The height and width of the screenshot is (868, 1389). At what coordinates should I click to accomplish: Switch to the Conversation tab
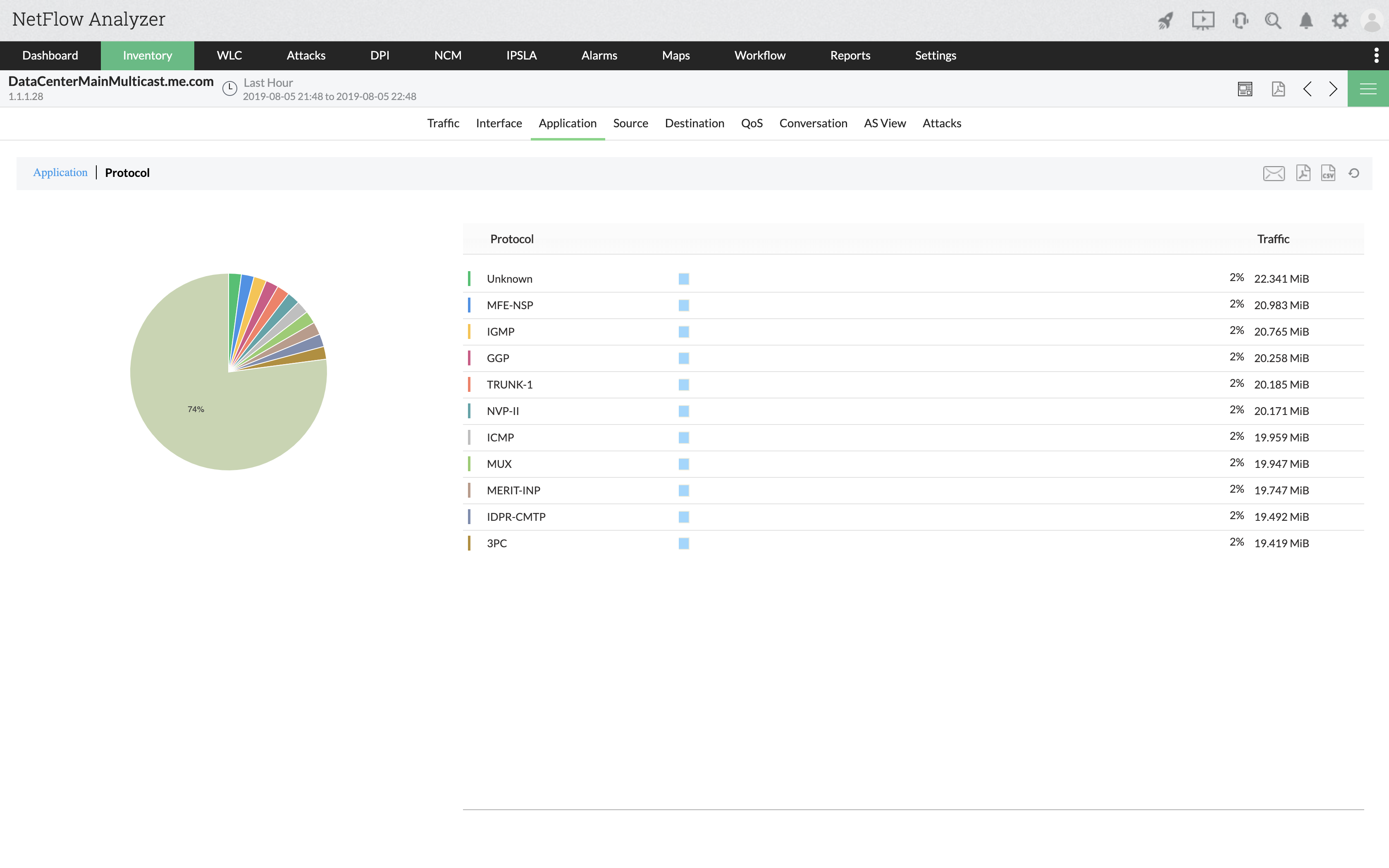click(813, 124)
